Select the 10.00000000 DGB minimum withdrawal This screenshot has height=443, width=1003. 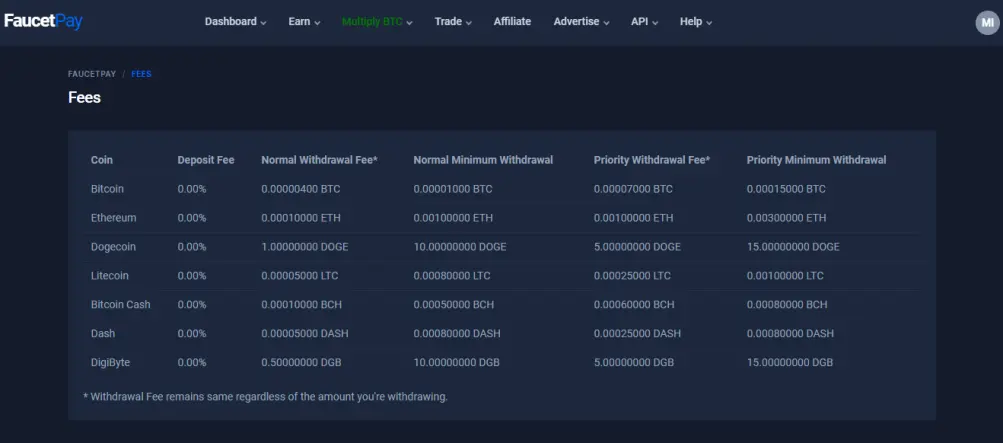(456, 362)
